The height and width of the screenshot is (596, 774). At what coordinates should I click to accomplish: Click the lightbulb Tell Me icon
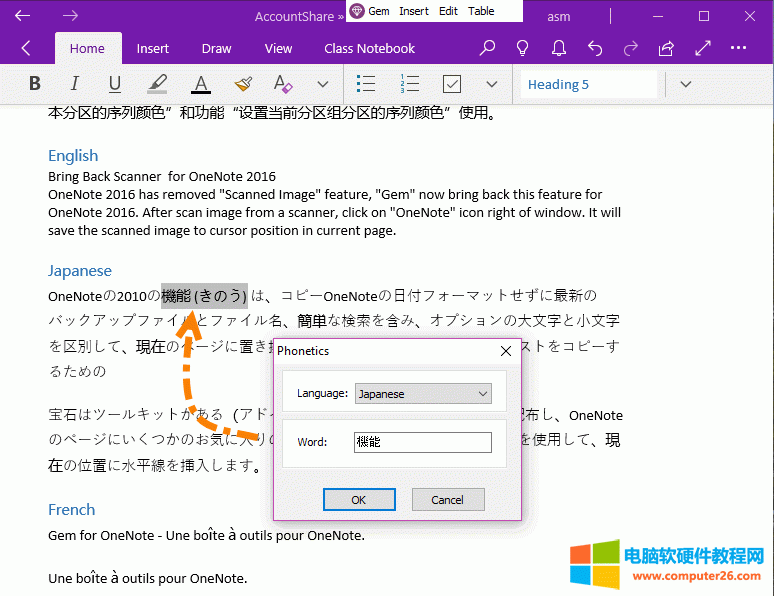coord(522,48)
